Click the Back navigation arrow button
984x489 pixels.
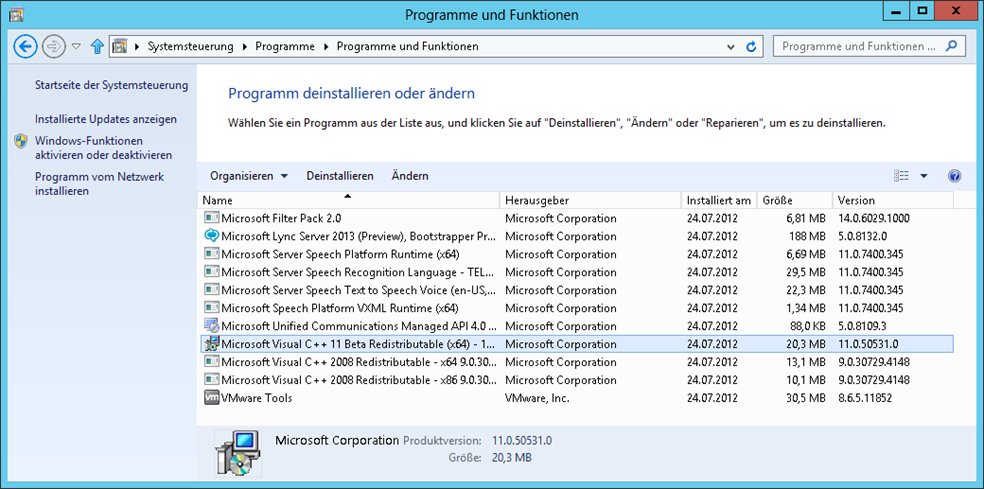26,46
